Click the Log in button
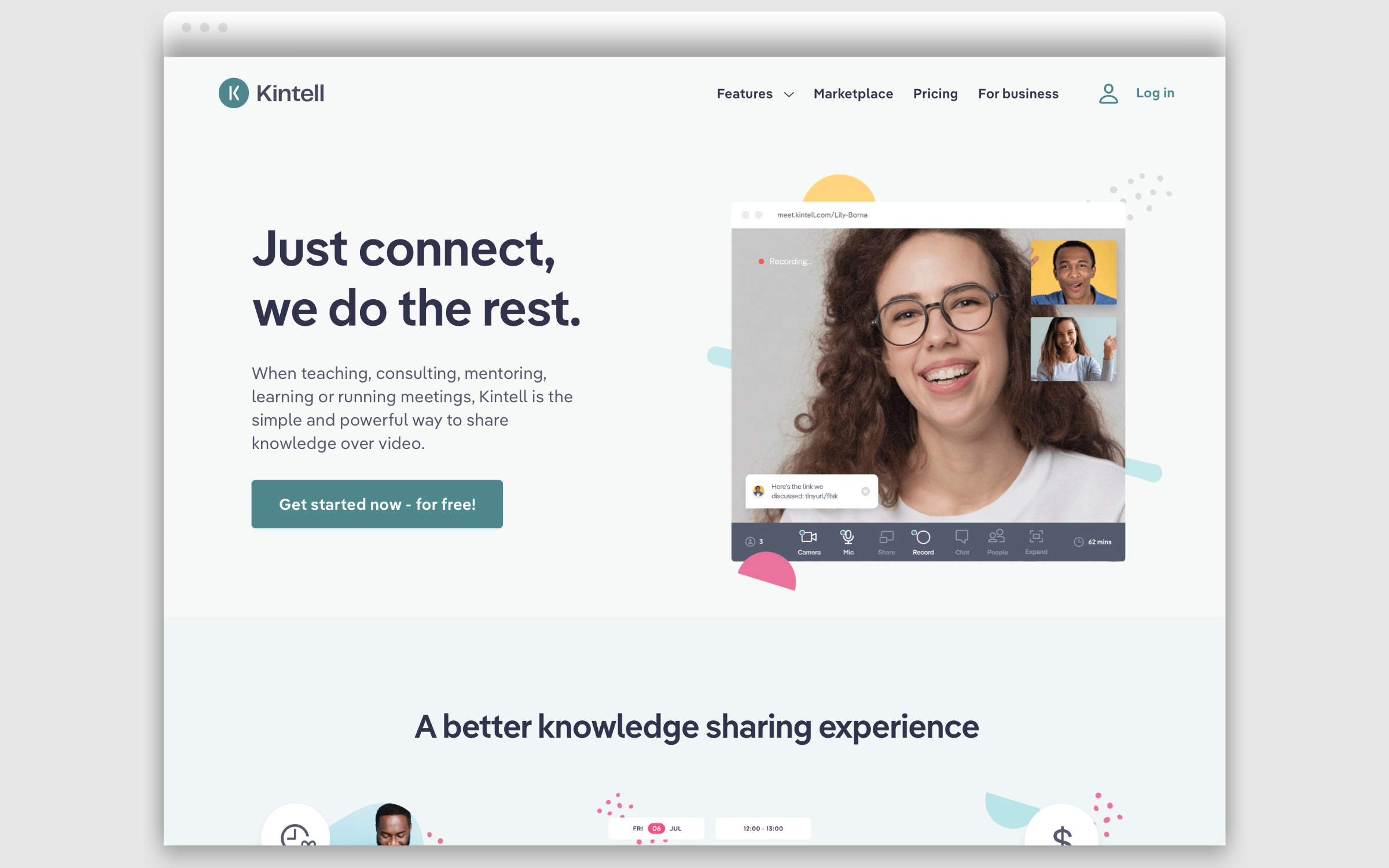Screen dimensions: 1389x868 click(1155, 93)
